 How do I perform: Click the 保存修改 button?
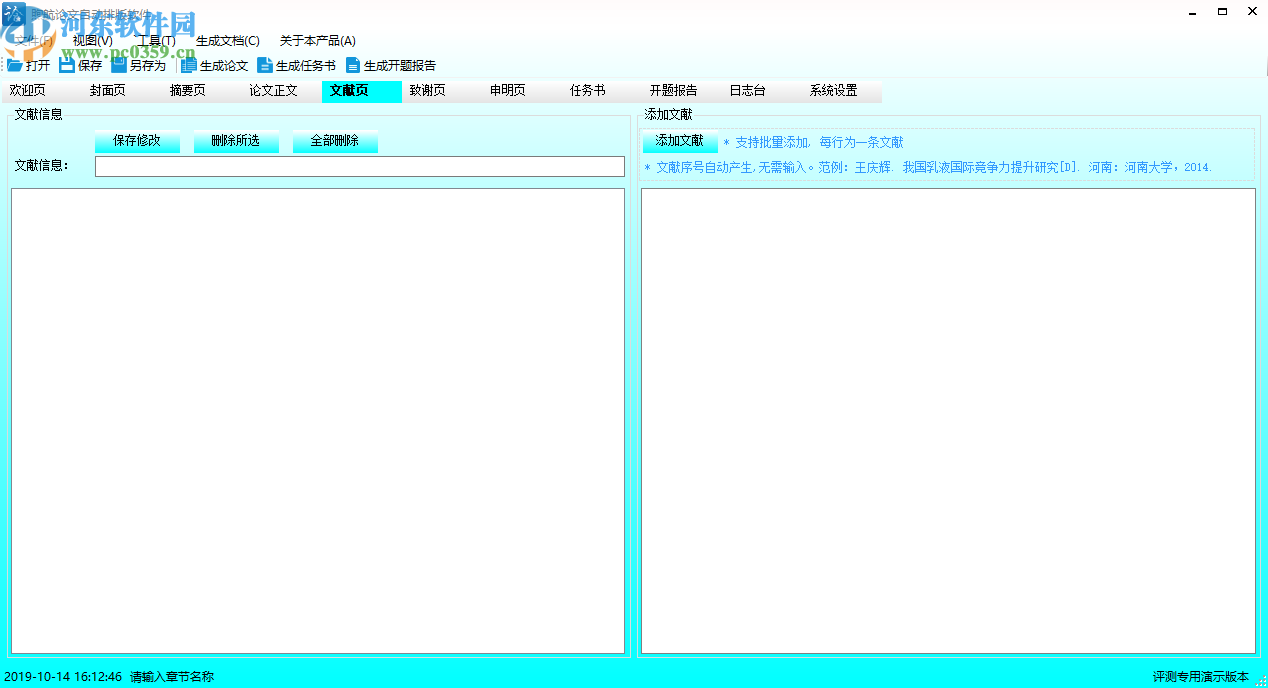(x=137, y=141)
